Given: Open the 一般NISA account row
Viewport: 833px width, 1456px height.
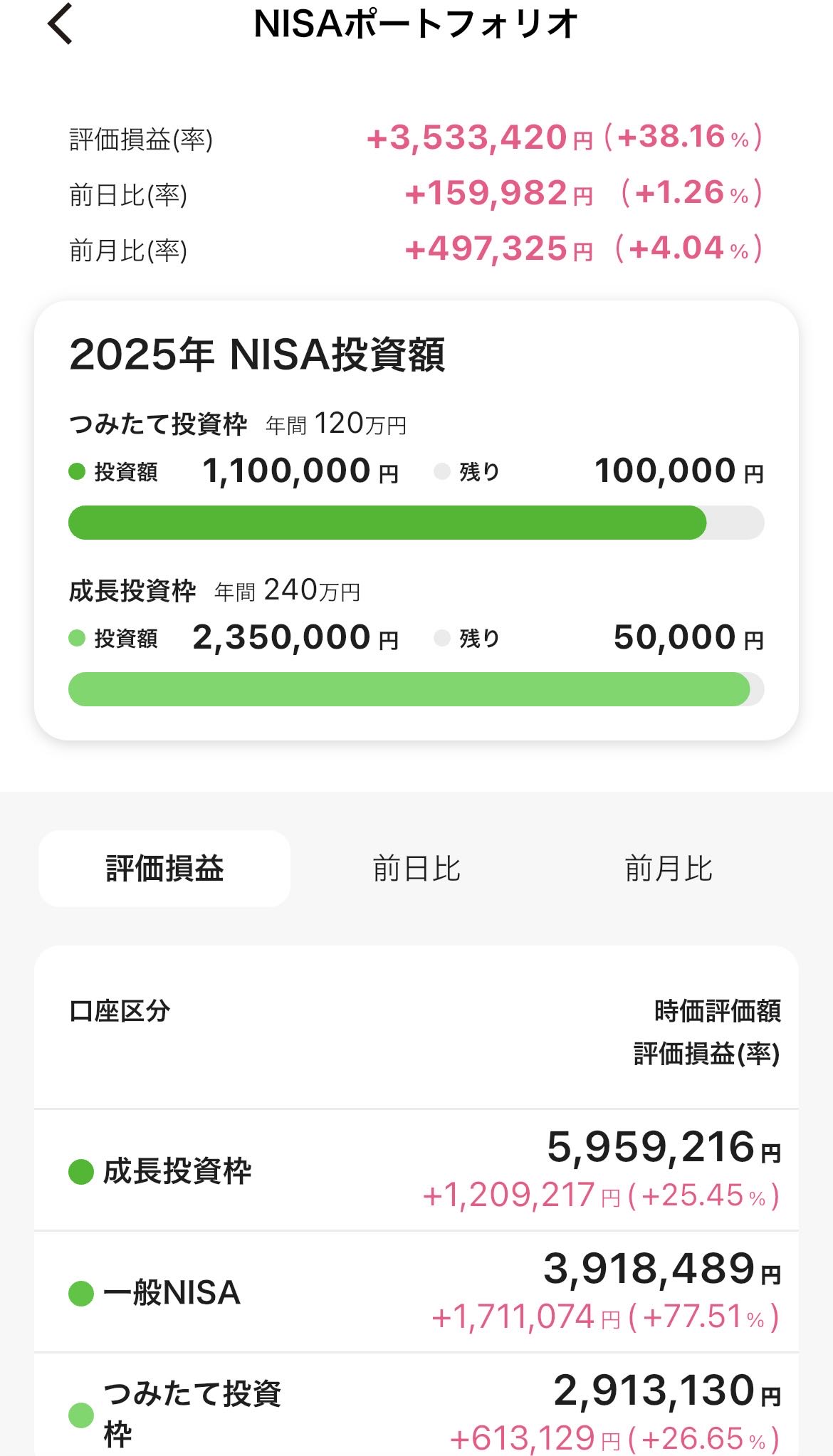Looking at the screenshot, I should pyautogui.click(x=416, y=1292).
